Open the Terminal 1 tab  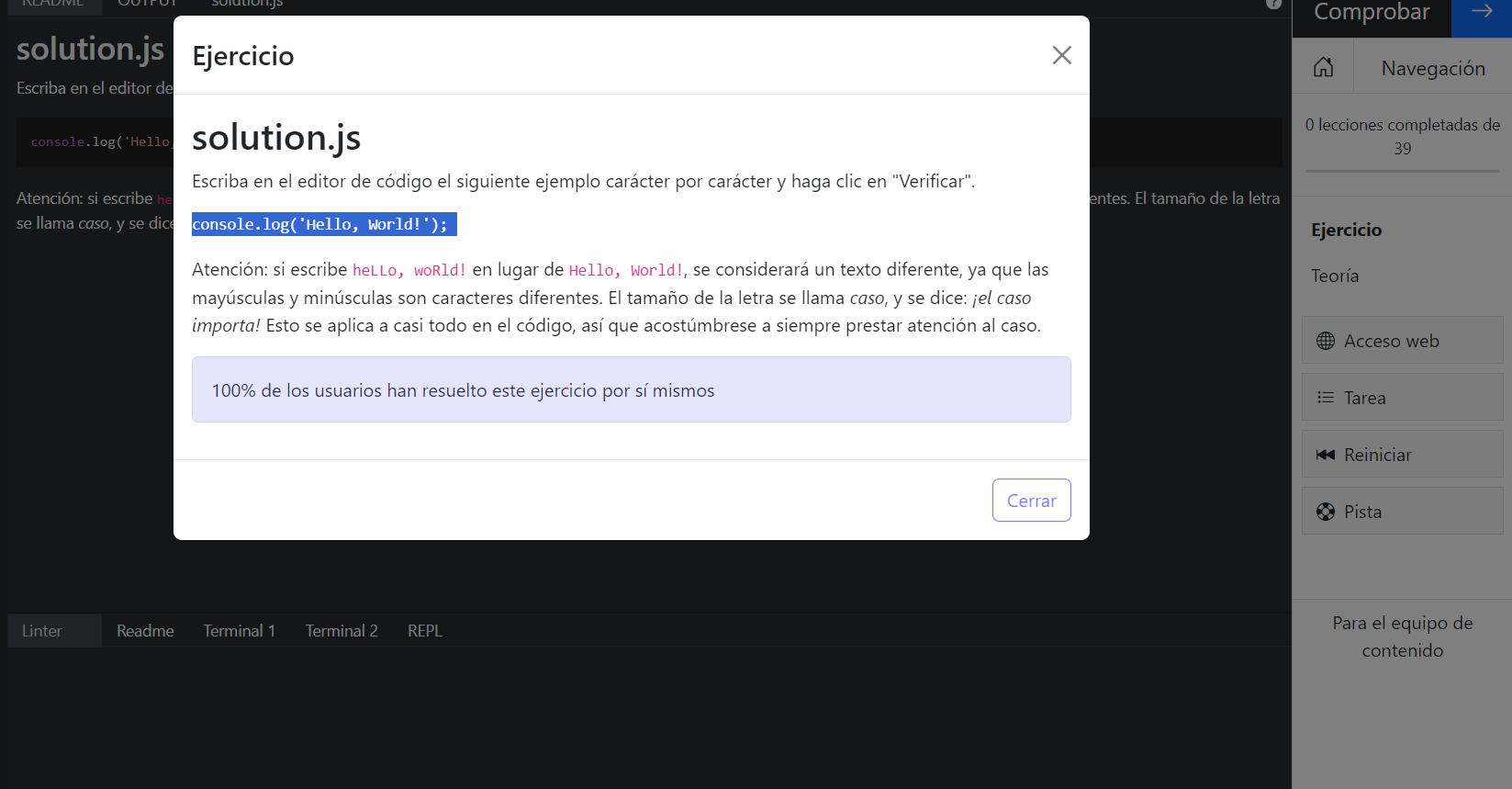tap(239, 631)
